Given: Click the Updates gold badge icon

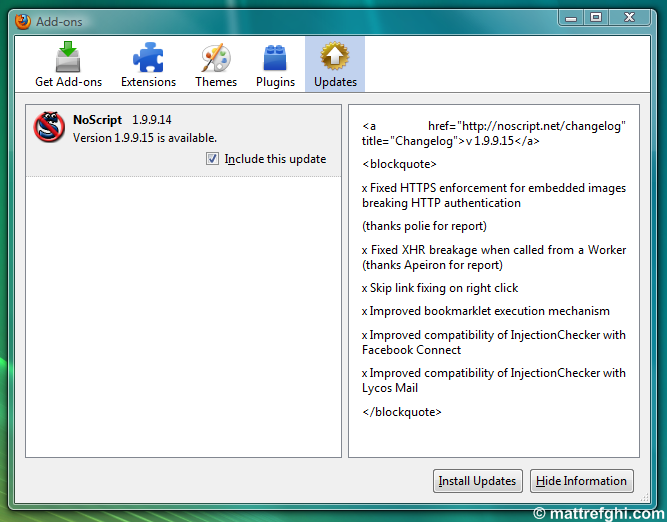Looking at the screenshot, I should coord(335,56).
